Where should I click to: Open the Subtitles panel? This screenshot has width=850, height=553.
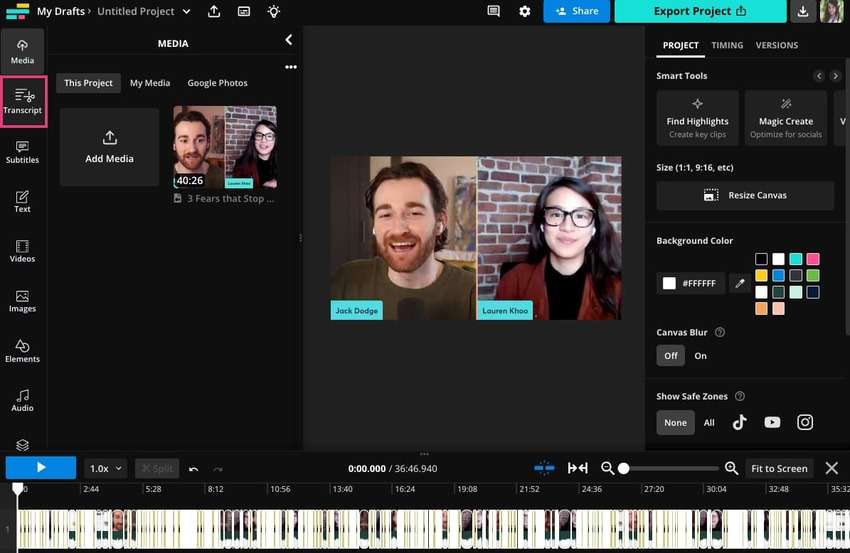22,152
